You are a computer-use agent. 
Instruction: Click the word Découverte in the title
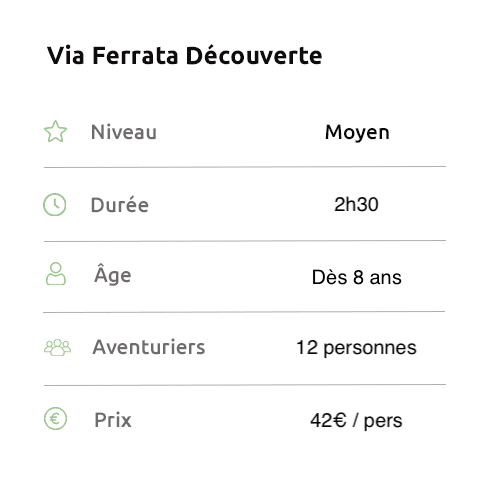(254, 55)
